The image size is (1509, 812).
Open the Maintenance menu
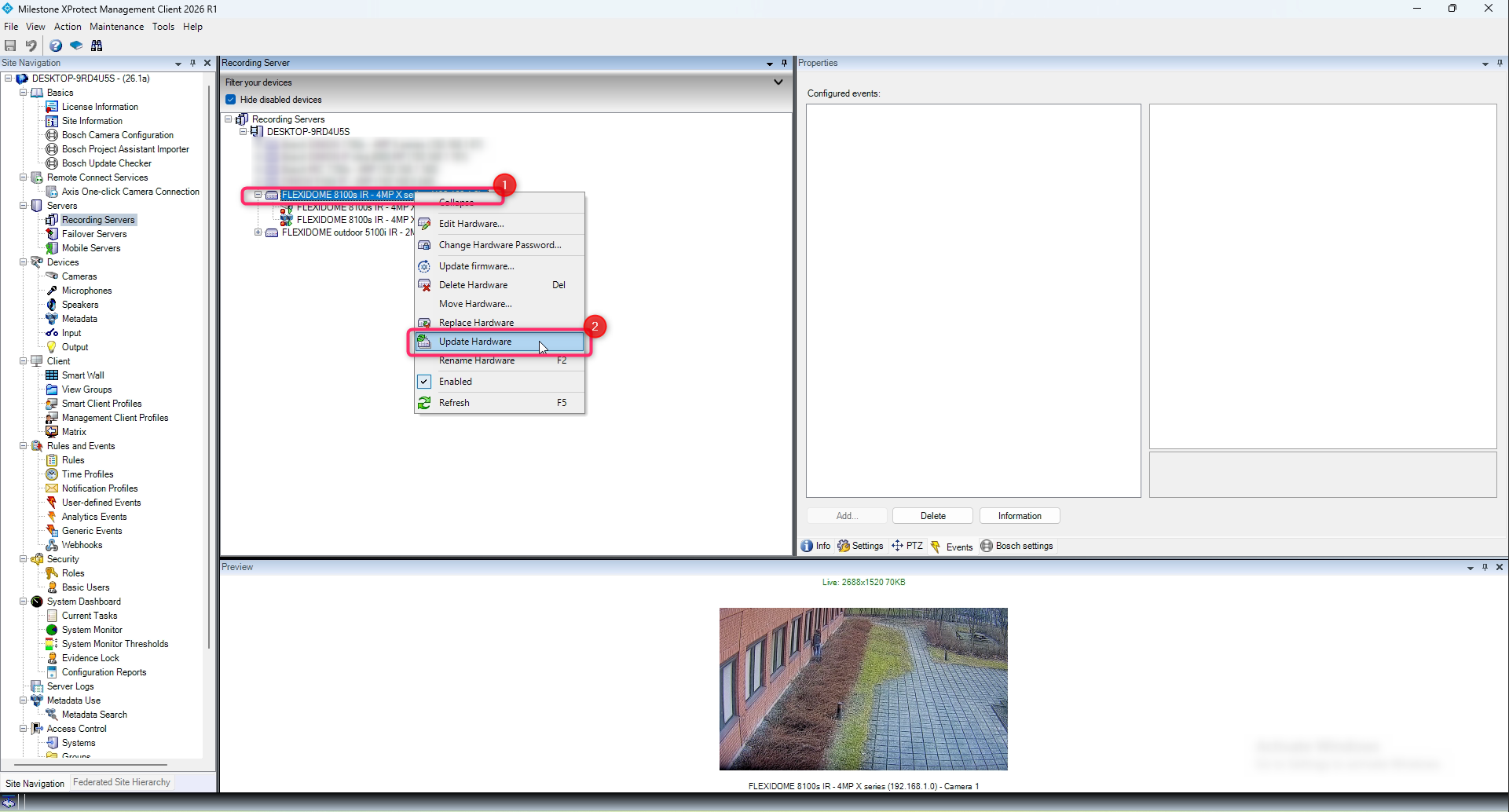(116, 27)
